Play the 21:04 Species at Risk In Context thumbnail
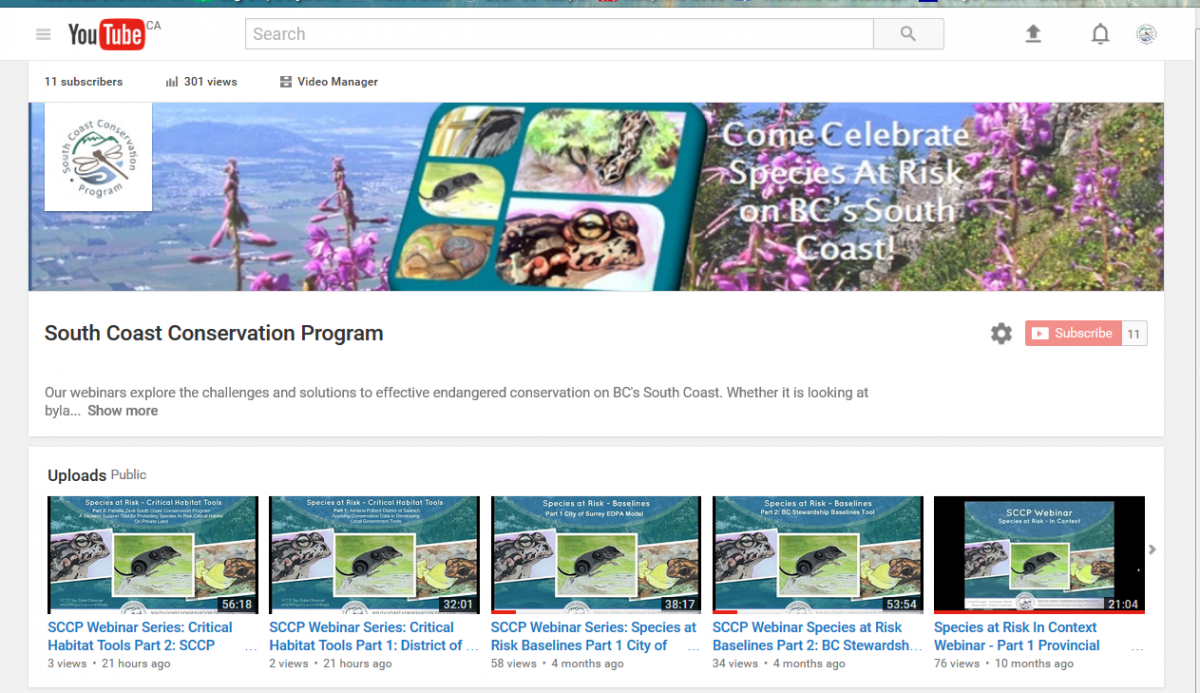The image size is (1200, 693). tap(1039, 555)
